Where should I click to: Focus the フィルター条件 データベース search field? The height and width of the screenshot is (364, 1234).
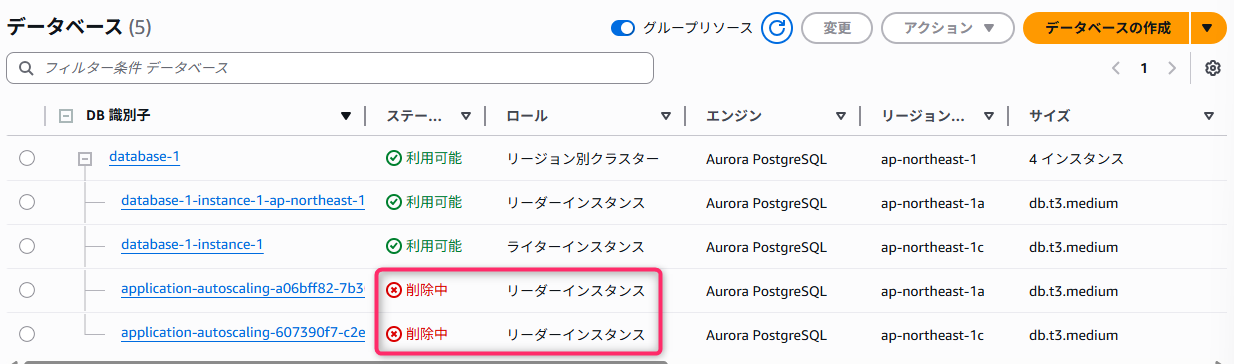[330, 68]
